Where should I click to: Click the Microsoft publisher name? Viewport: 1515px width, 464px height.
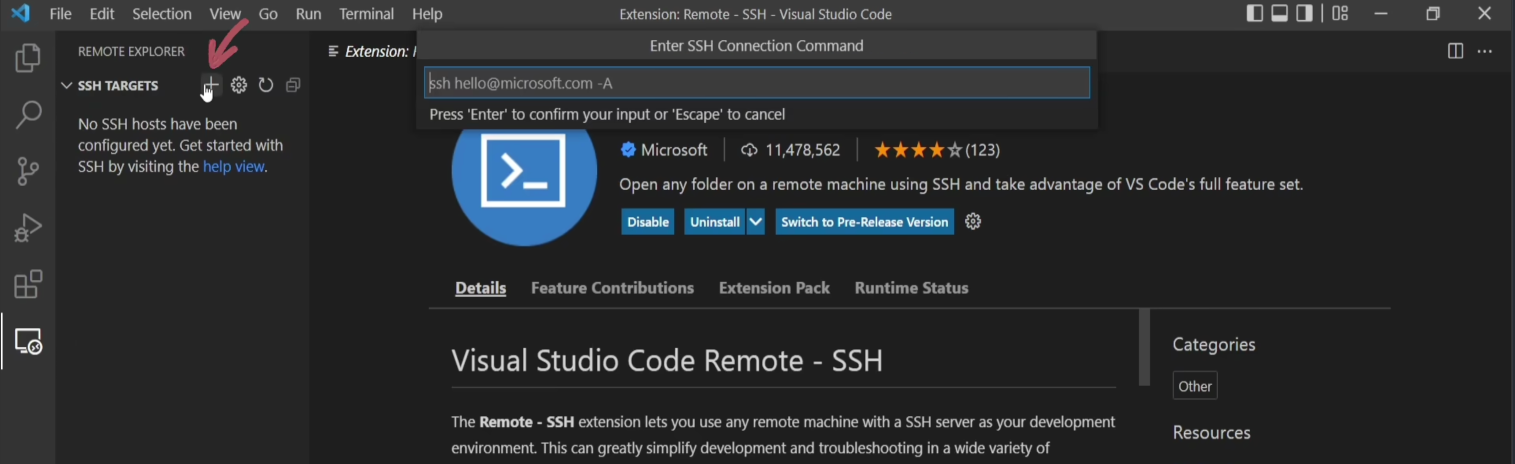click(x=674, y=150)
